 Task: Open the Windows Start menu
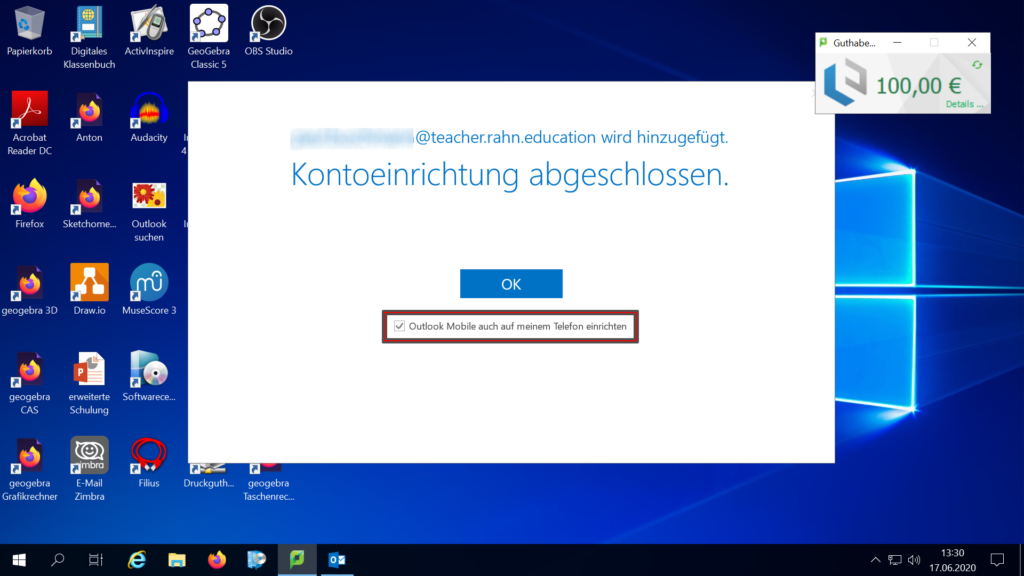click(19, 560)
